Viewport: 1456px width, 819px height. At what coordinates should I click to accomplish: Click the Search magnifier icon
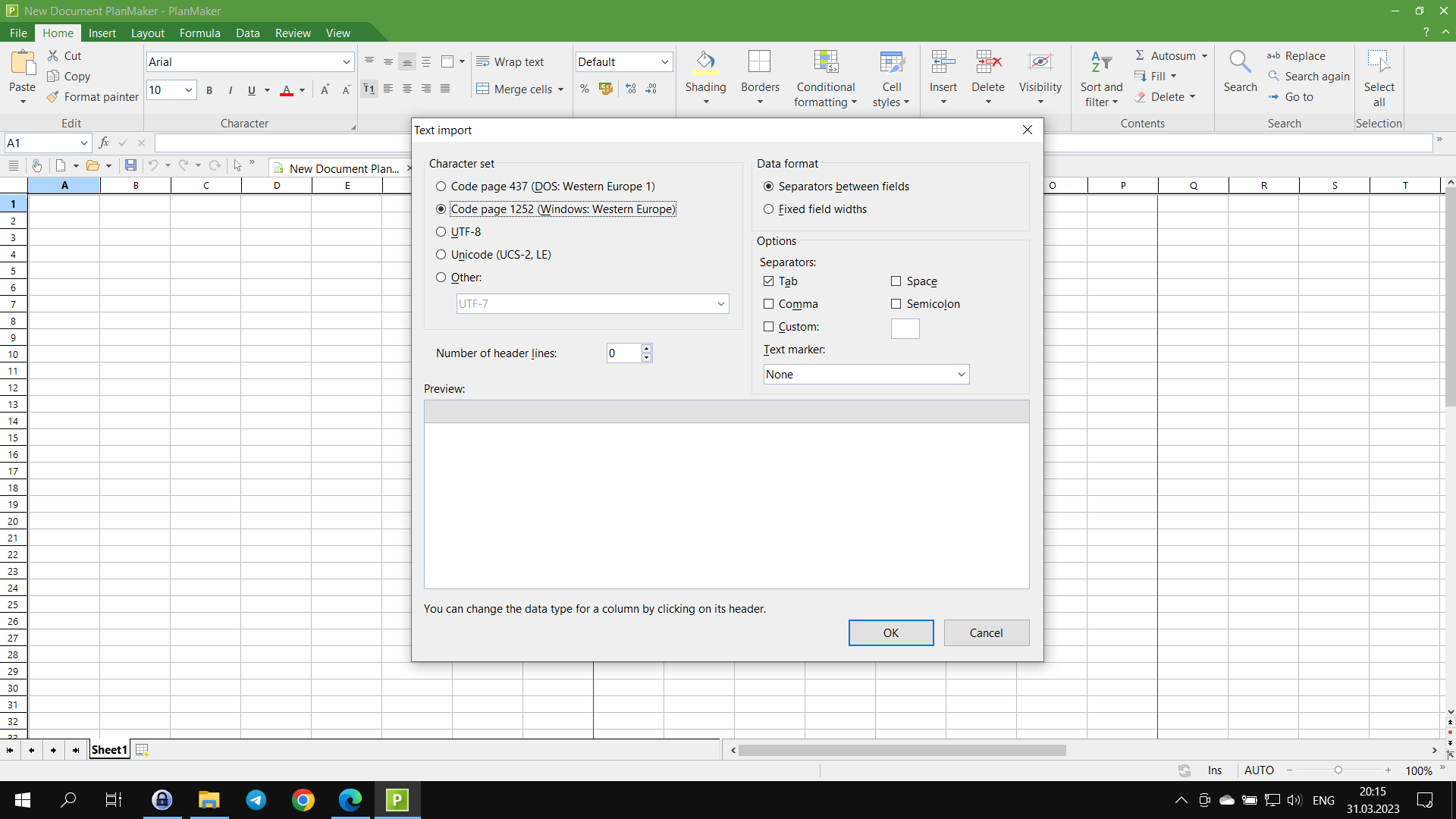coord(1240,63)
